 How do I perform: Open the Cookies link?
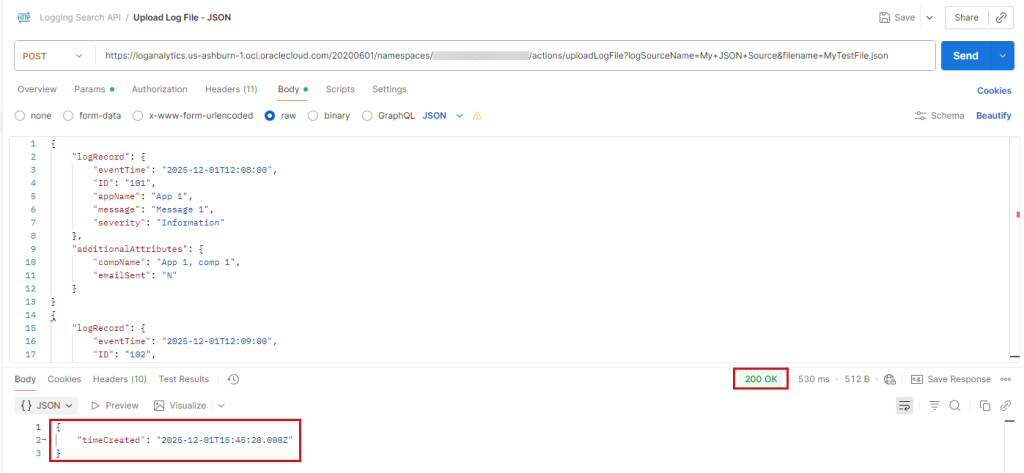click(x=994, y=91)
